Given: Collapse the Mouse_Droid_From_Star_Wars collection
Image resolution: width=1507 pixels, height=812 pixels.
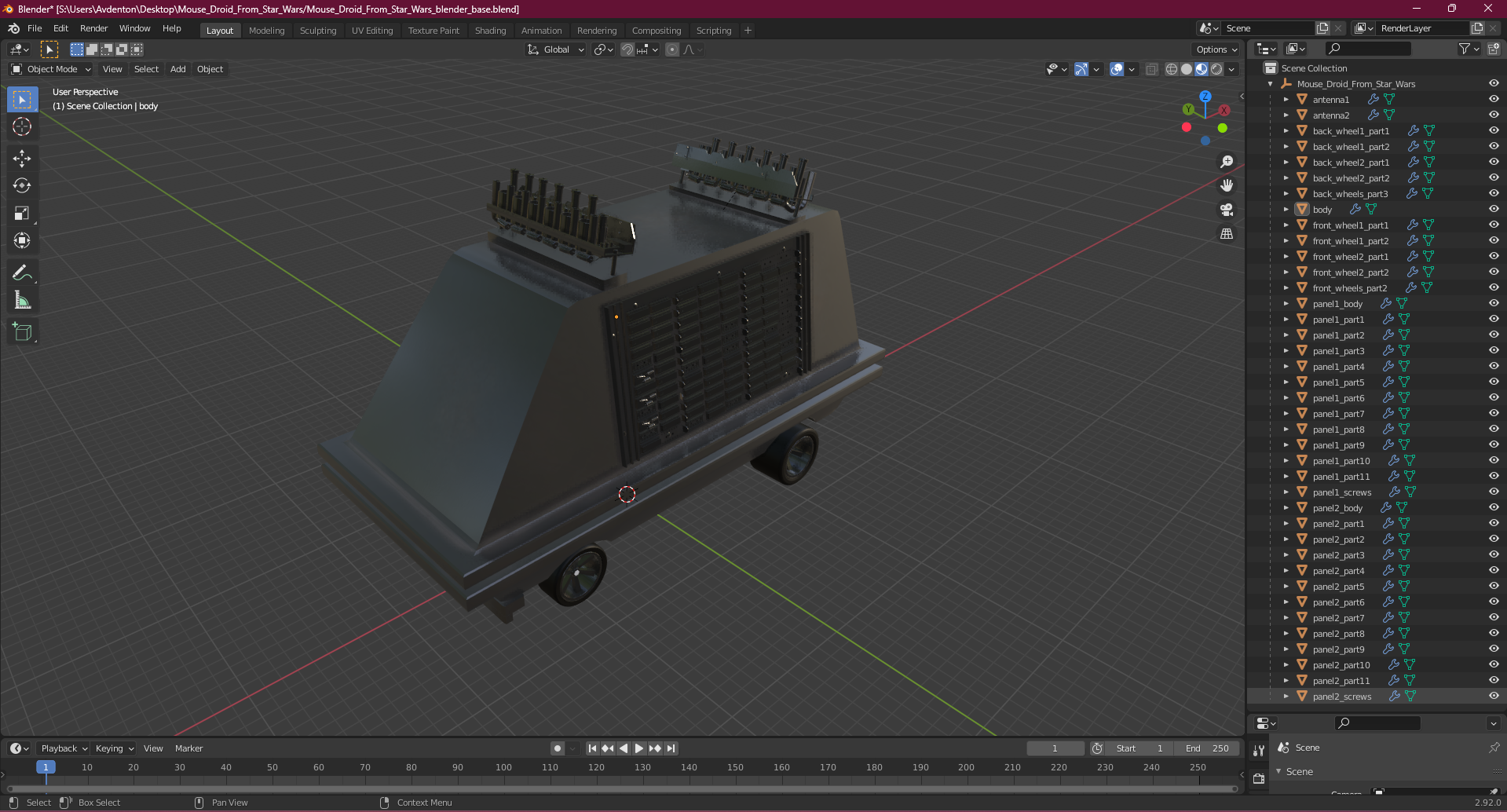Looking at the screenshot, I should pos(1271,84).
